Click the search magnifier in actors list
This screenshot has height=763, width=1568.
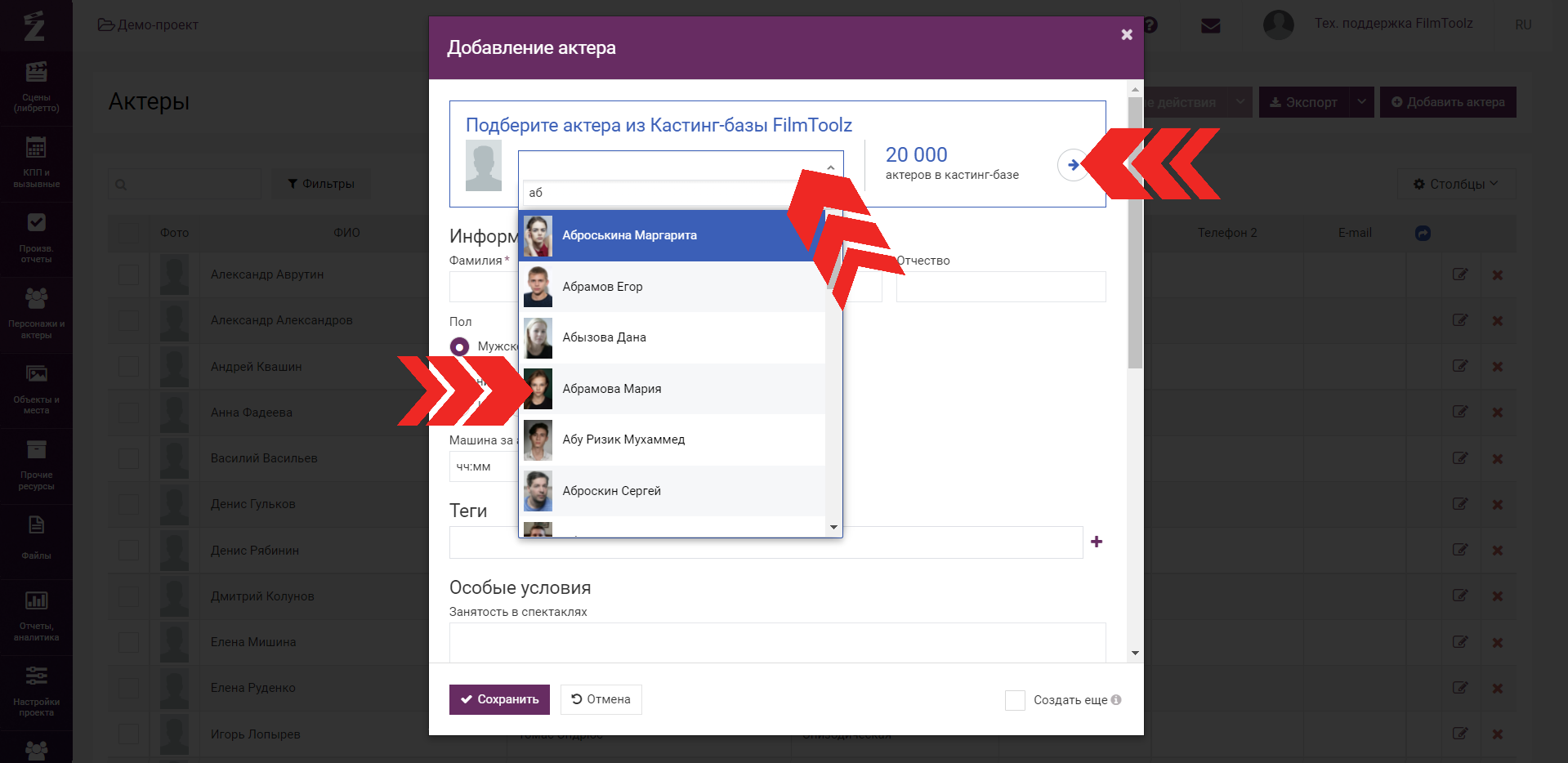point(121,185)
